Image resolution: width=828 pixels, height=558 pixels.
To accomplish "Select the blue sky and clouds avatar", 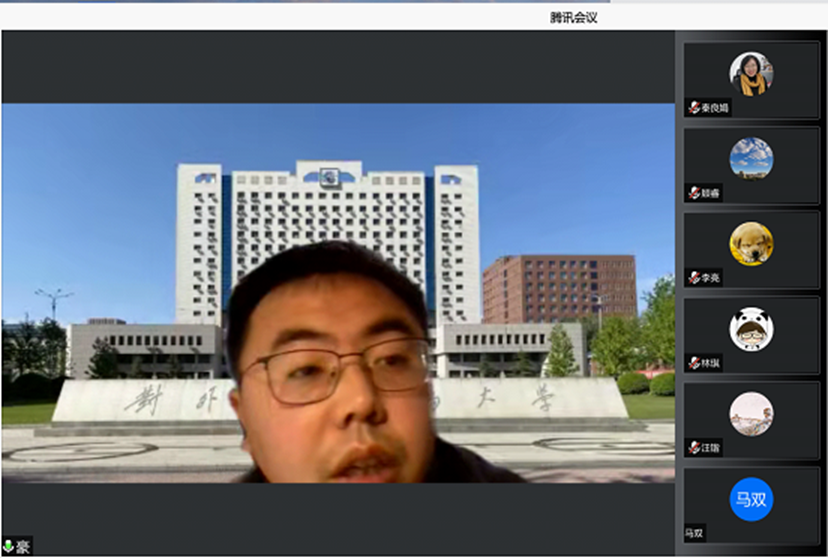I will [x=751, y=158].
